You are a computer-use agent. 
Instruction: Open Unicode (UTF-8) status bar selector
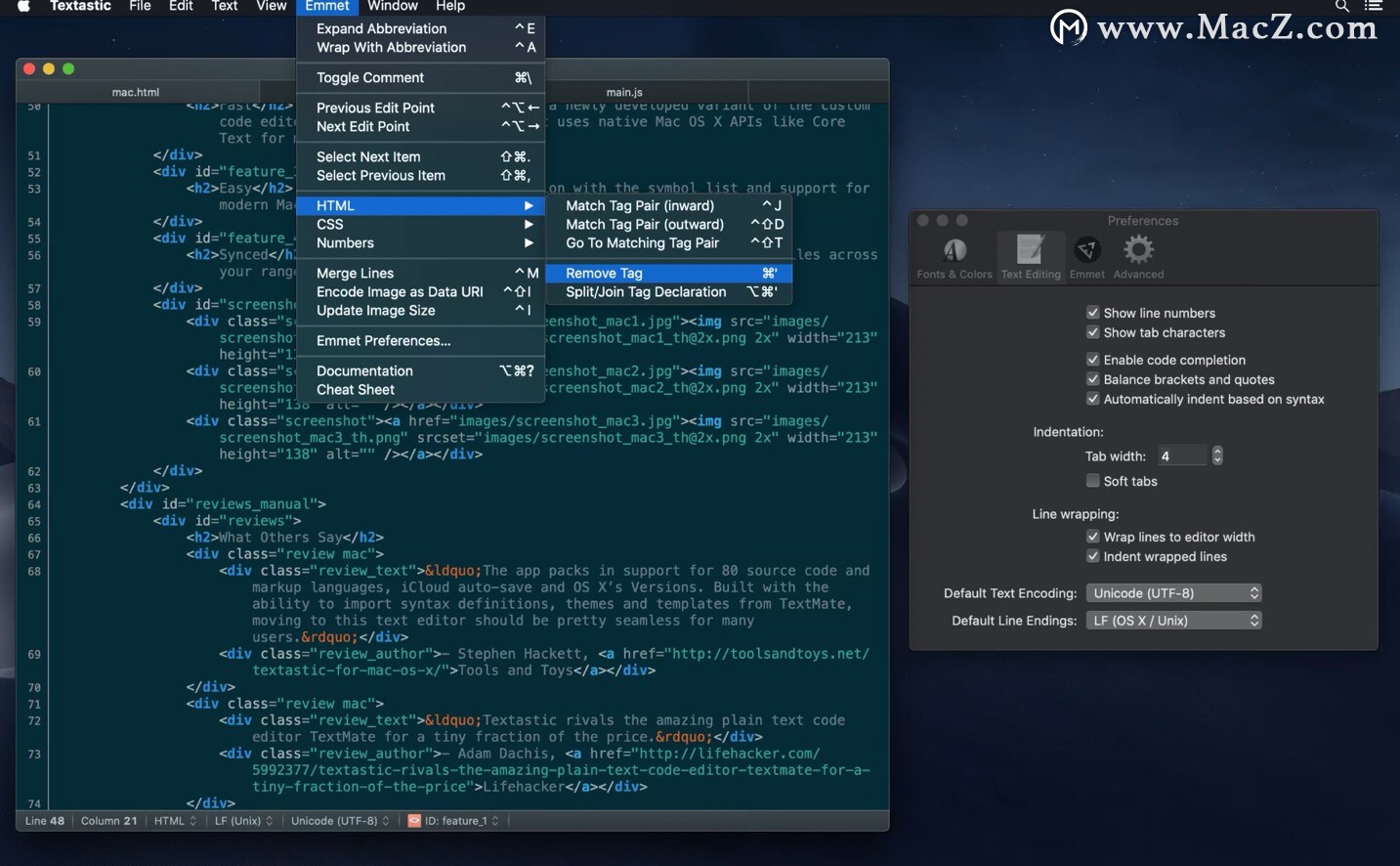coord(340,821)
